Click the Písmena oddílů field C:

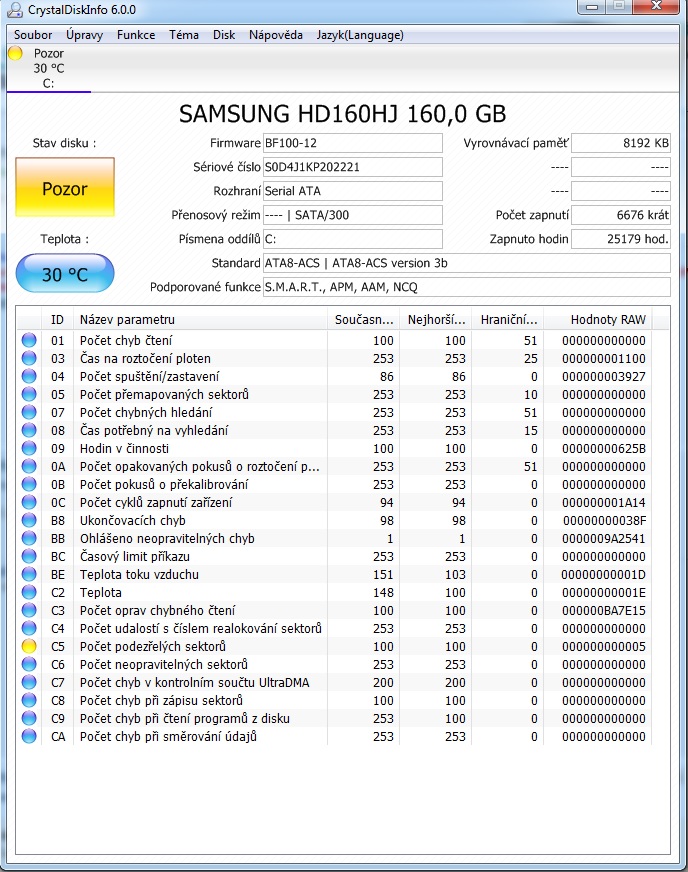coord(353,239)
